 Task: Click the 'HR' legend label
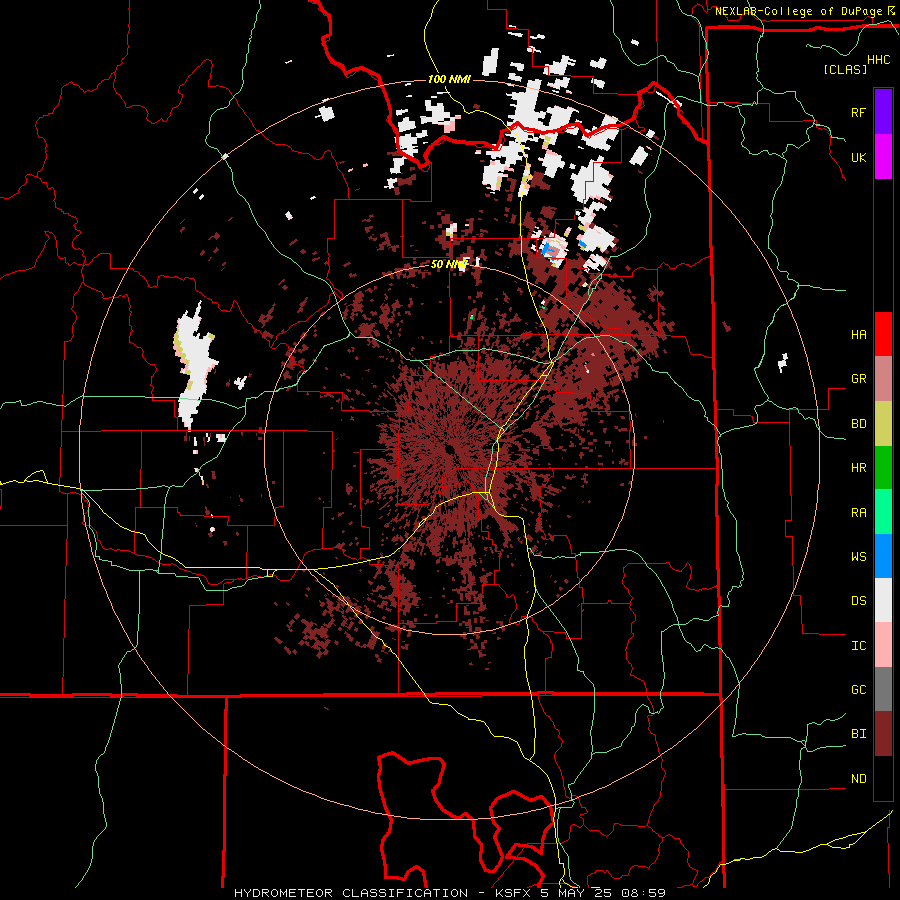click(x=858, y=468)
